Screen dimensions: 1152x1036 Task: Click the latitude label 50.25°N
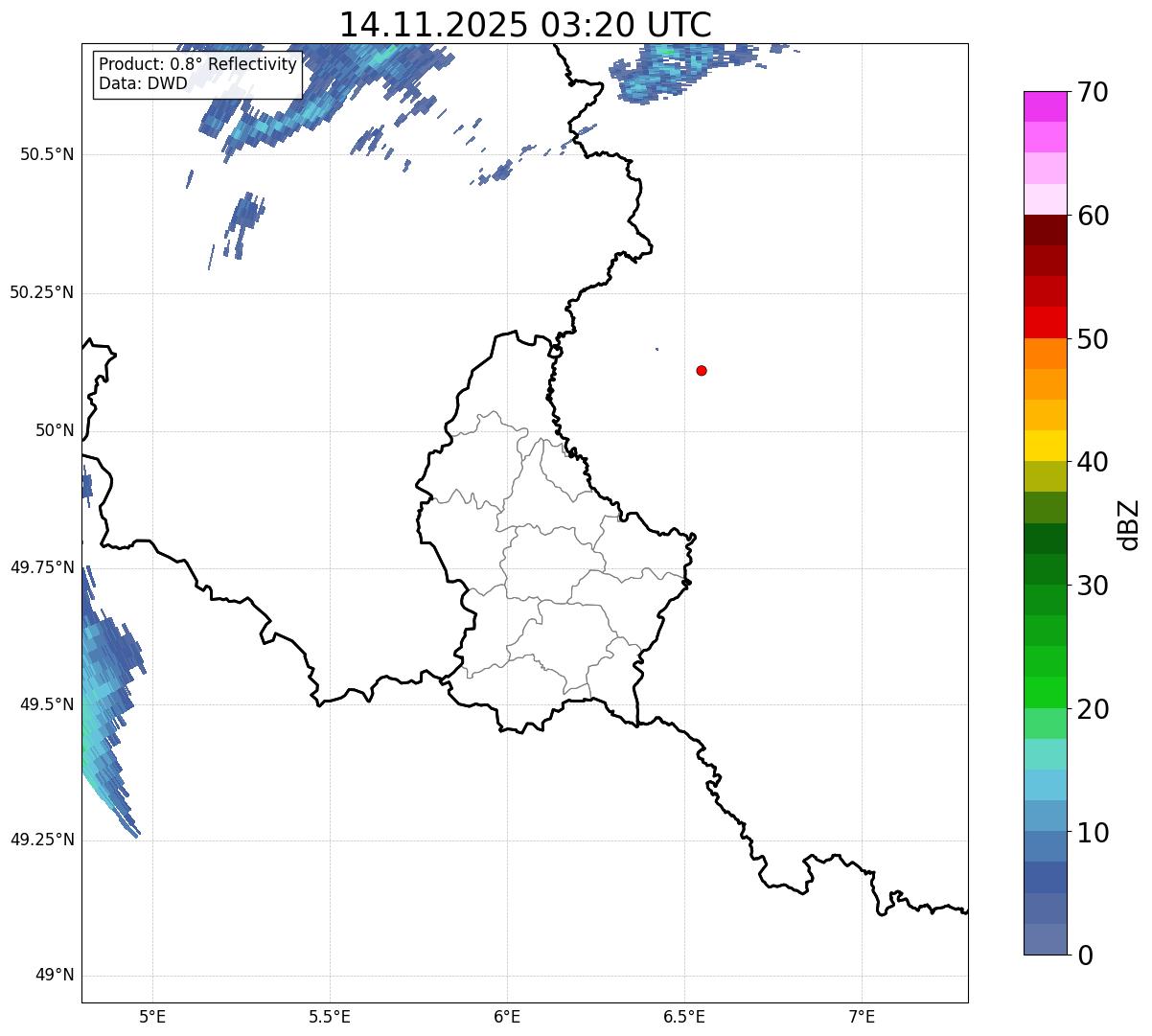(x=41, y=292)
